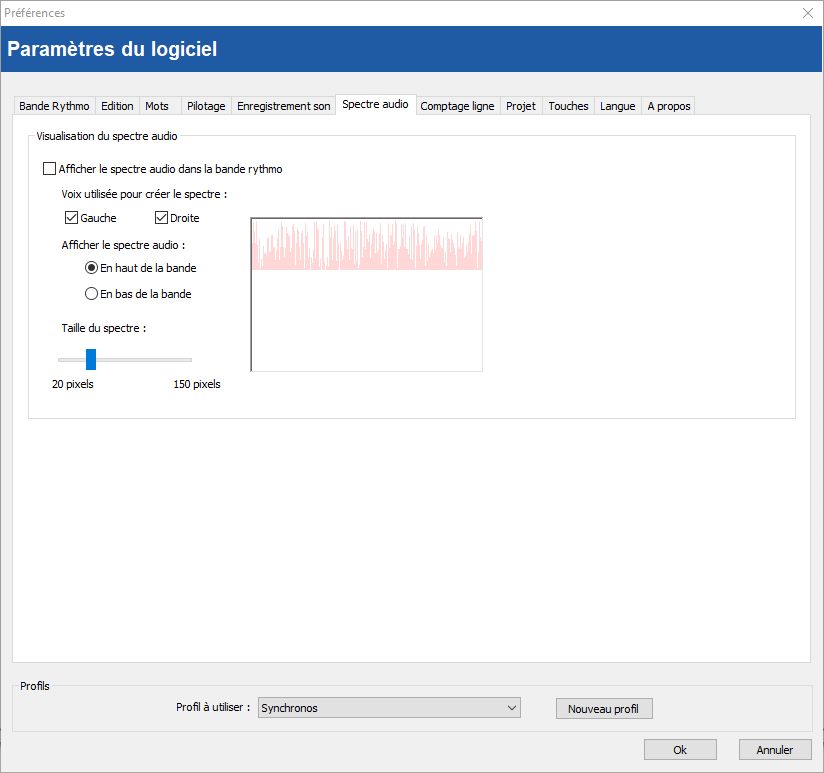This screenshot has width=824, height=773.
Task: Switch to the Edition tab
Action: coord(117,106)
